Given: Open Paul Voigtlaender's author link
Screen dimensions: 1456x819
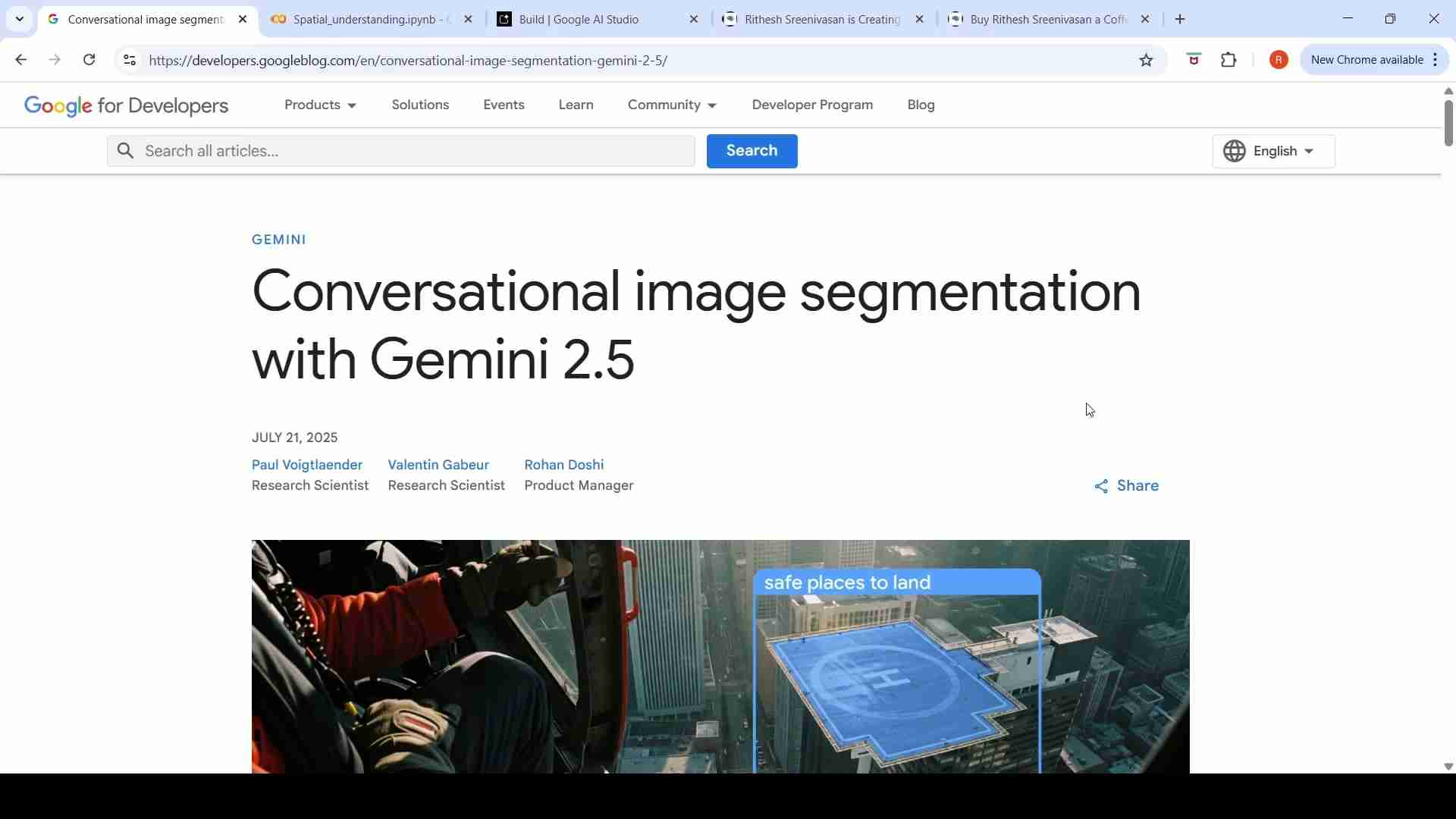Looking at the screenshot, I should (x=307, y=465).
